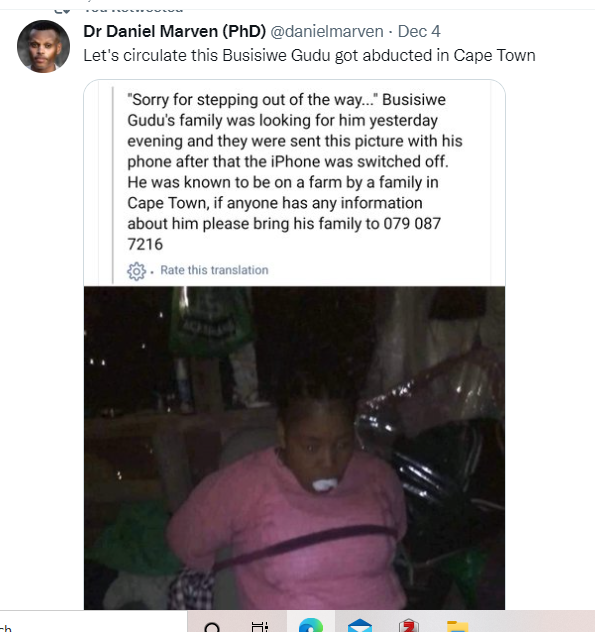Open the You Retweeted label link
Viewport: 595px width, 632px height.
(133, 9)
